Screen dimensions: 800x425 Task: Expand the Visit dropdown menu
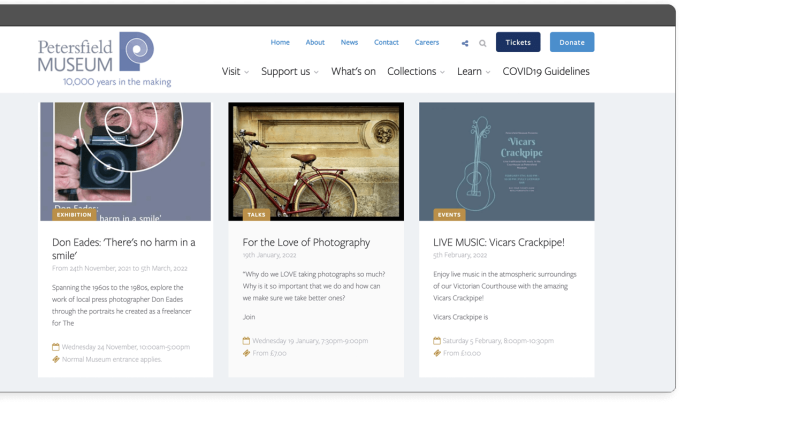235,71
